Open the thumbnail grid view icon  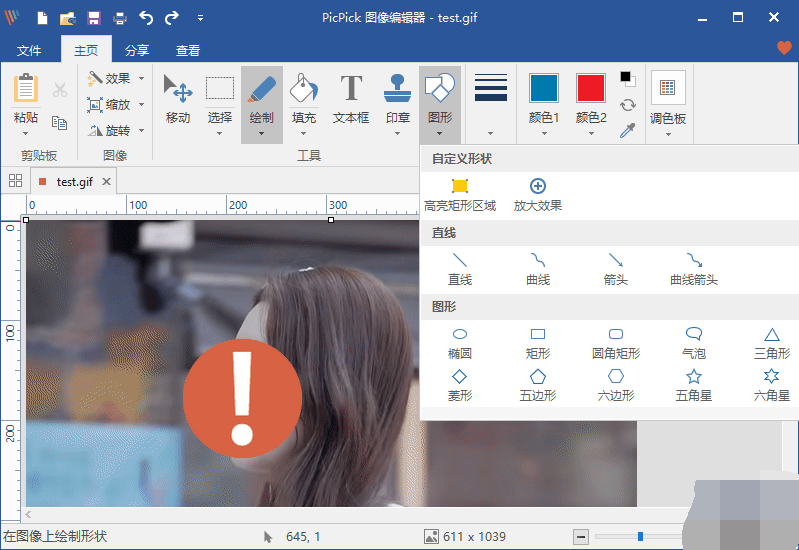(15, 180)
